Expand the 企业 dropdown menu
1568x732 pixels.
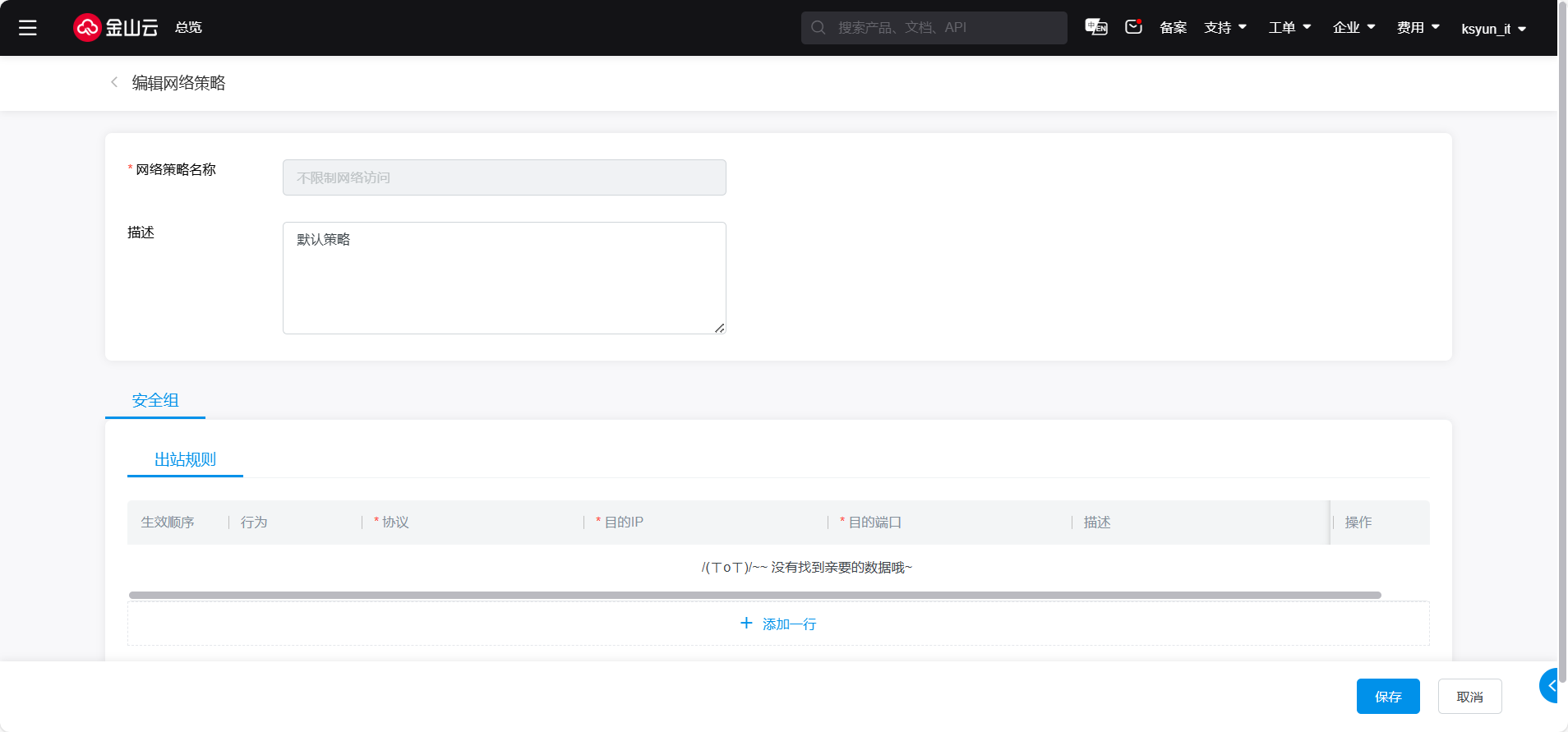click(1354, 28)
